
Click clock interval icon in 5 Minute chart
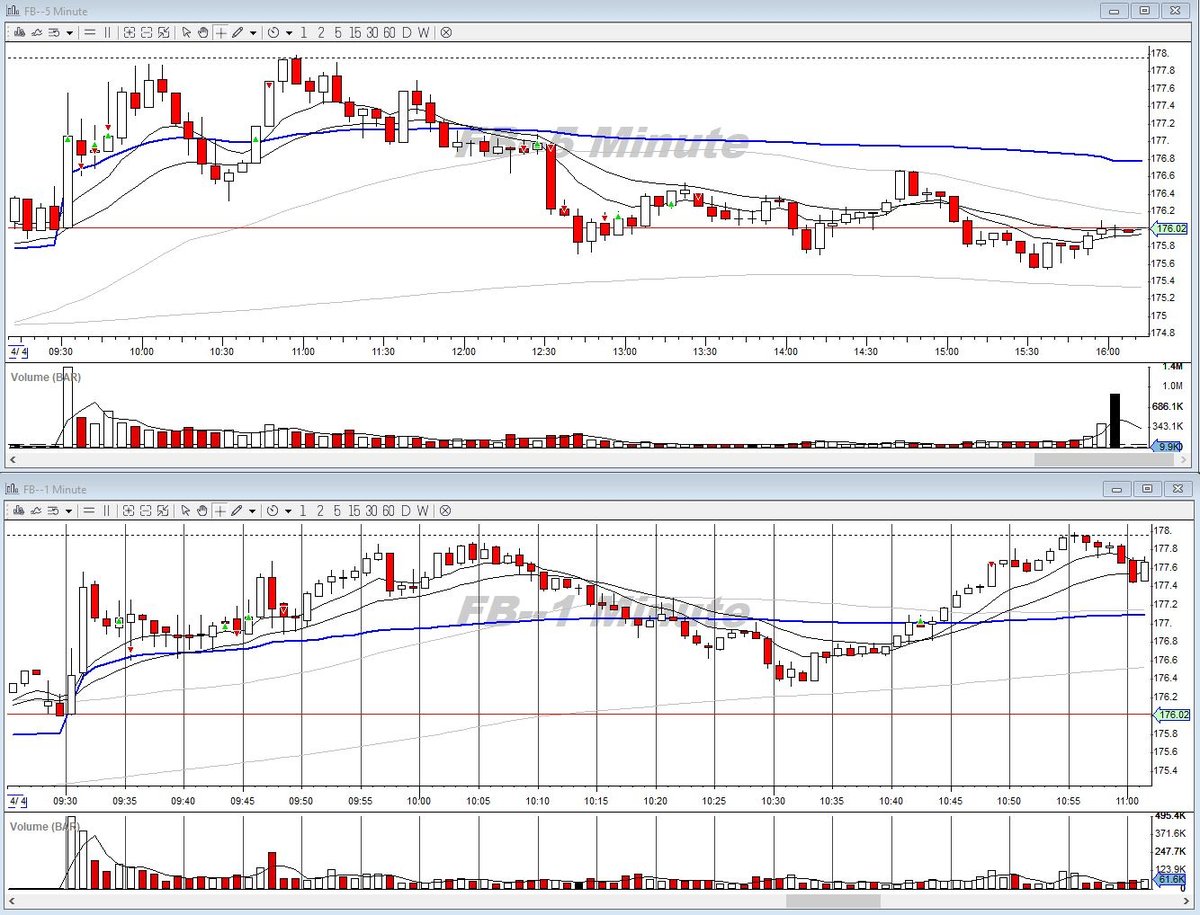[x=273, y=32]
